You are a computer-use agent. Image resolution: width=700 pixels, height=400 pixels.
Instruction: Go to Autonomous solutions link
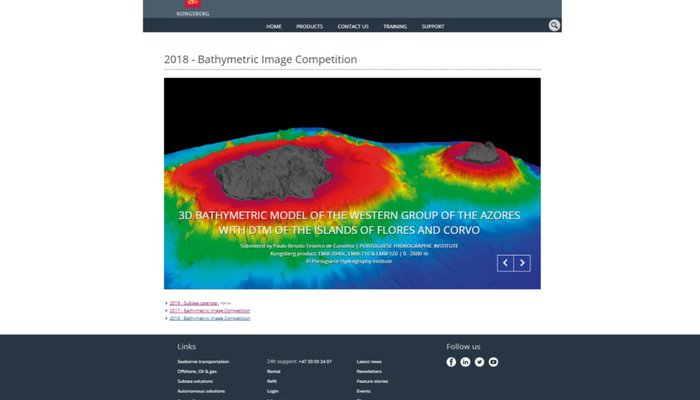(x=201, y=391)
